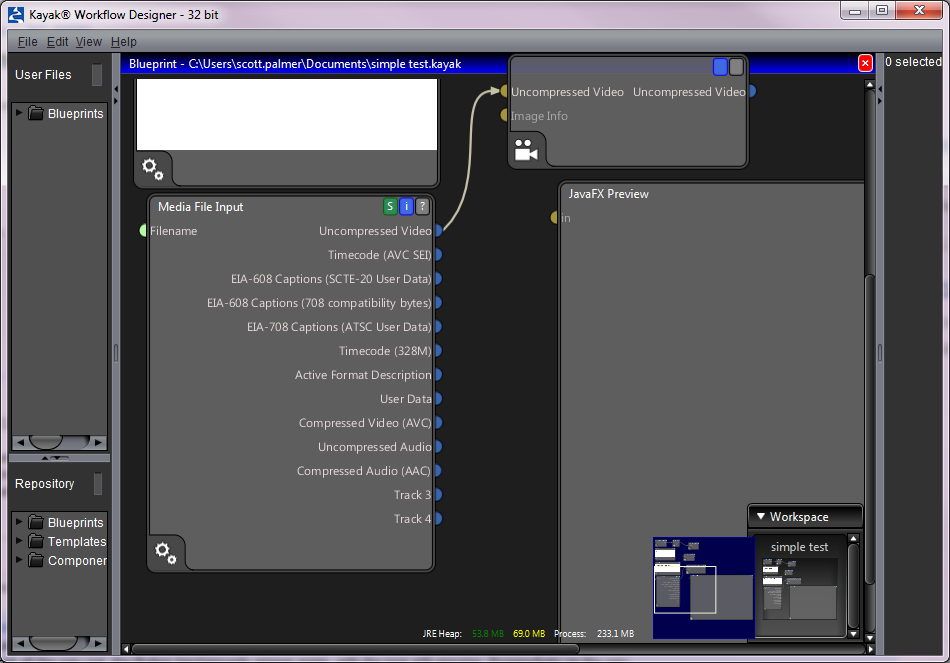This screenshot has height=663, width=950.
Task: Toggle the gray square button on the video node
Action: (x=736, y=67)
